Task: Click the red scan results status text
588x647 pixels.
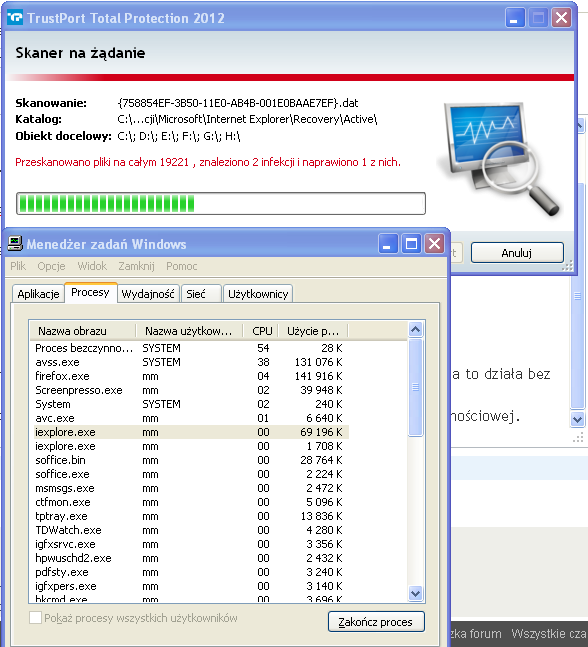Action: tap(208, 162)
